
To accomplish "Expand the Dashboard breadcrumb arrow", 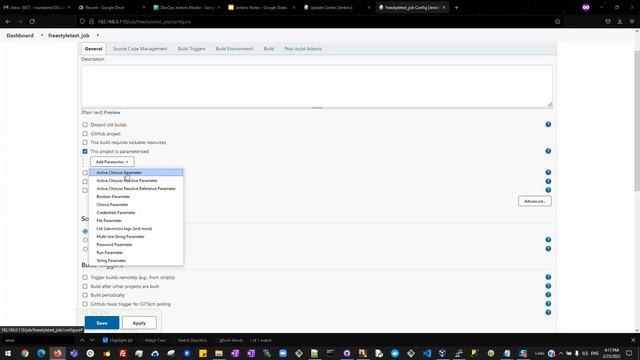I will pyautogui.click(x=42, y=36).
